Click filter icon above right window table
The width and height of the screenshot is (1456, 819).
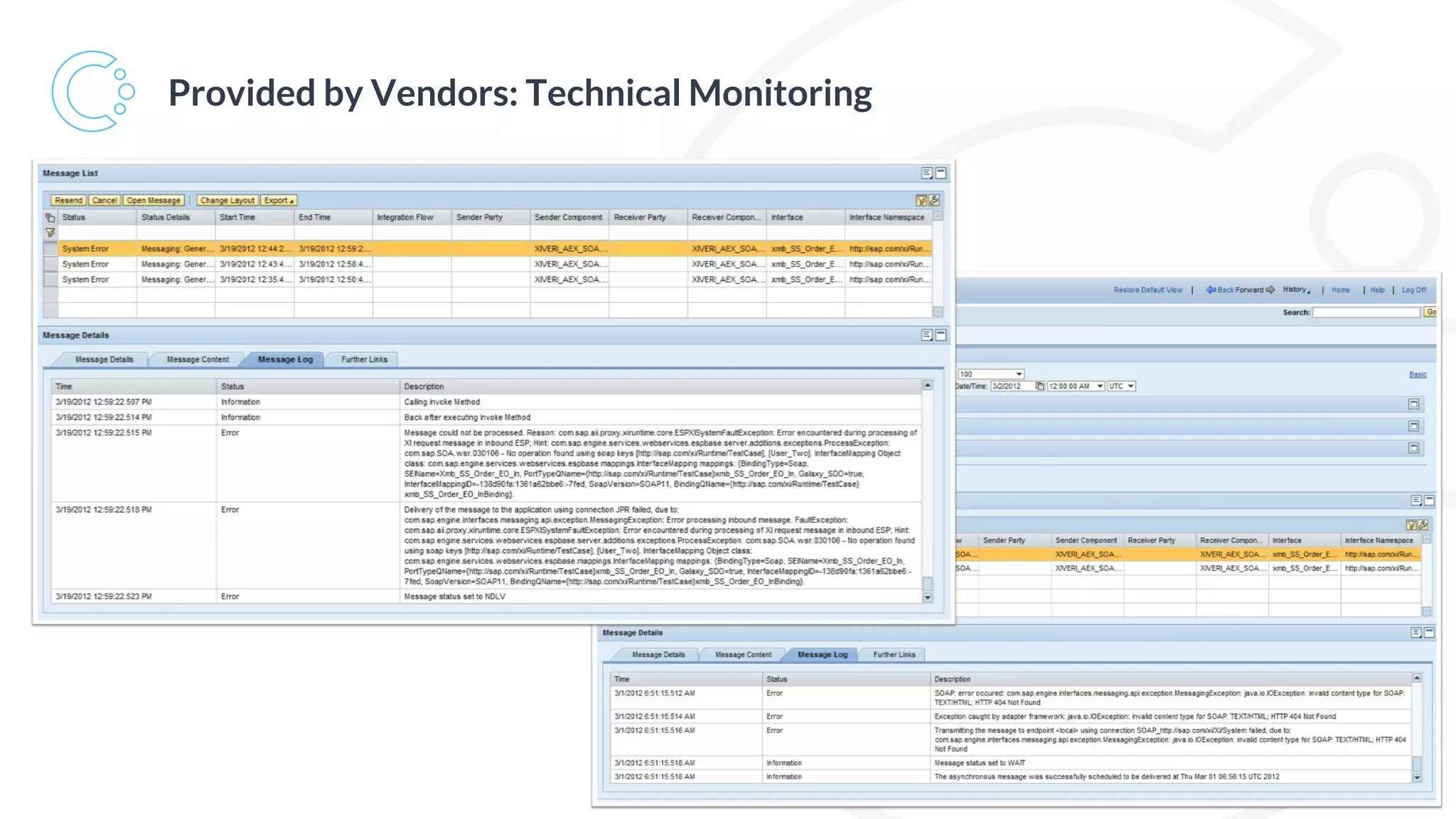click(1410, 525)
